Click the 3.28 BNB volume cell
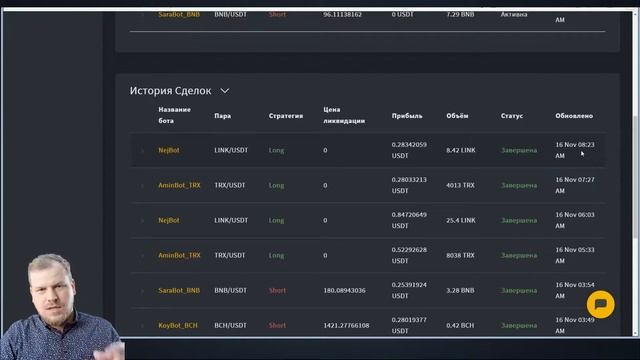The height and width of the screenshot is (360, 640). (x=460, y=291)
